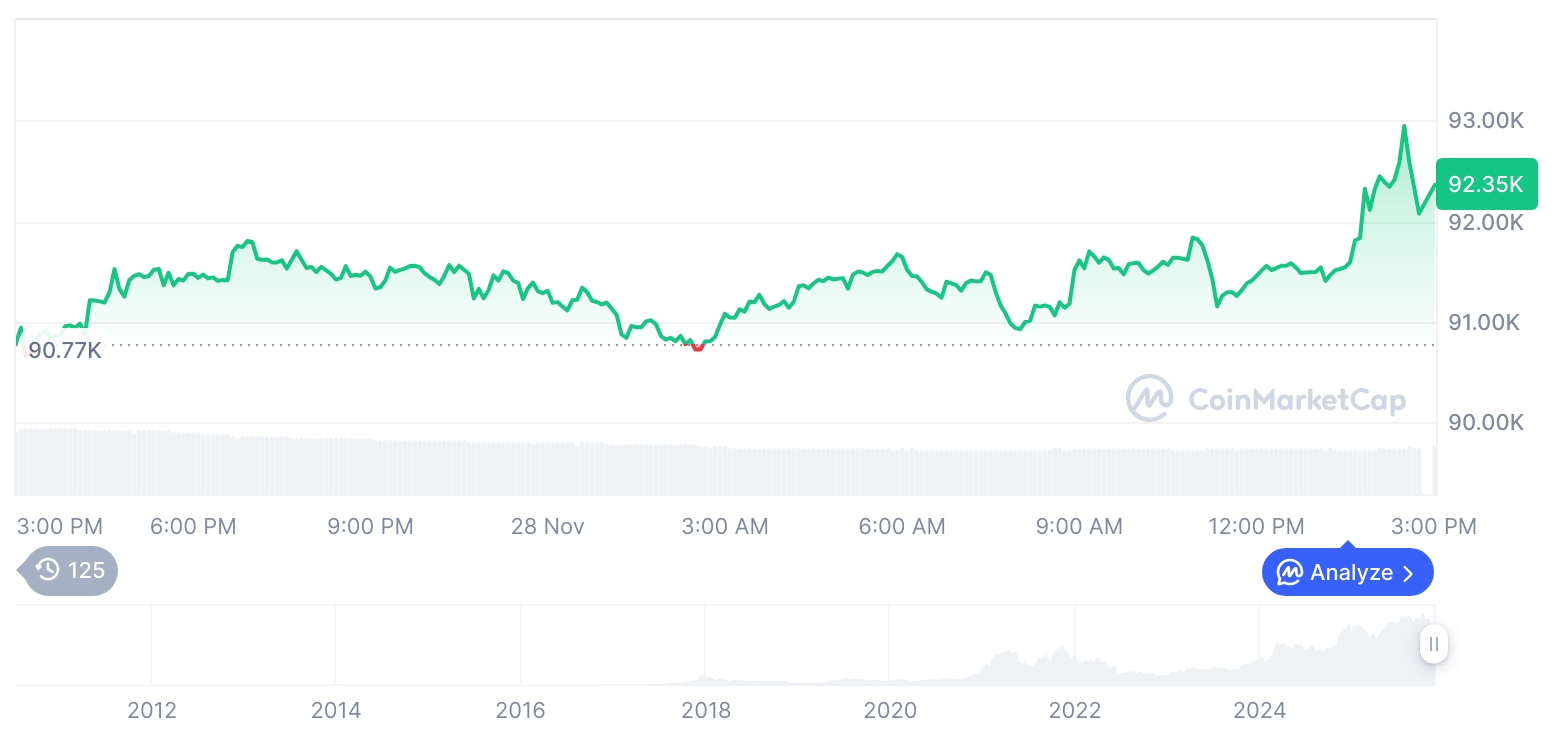Click the 93.00K price axis label

click(x=1486, y=121)
